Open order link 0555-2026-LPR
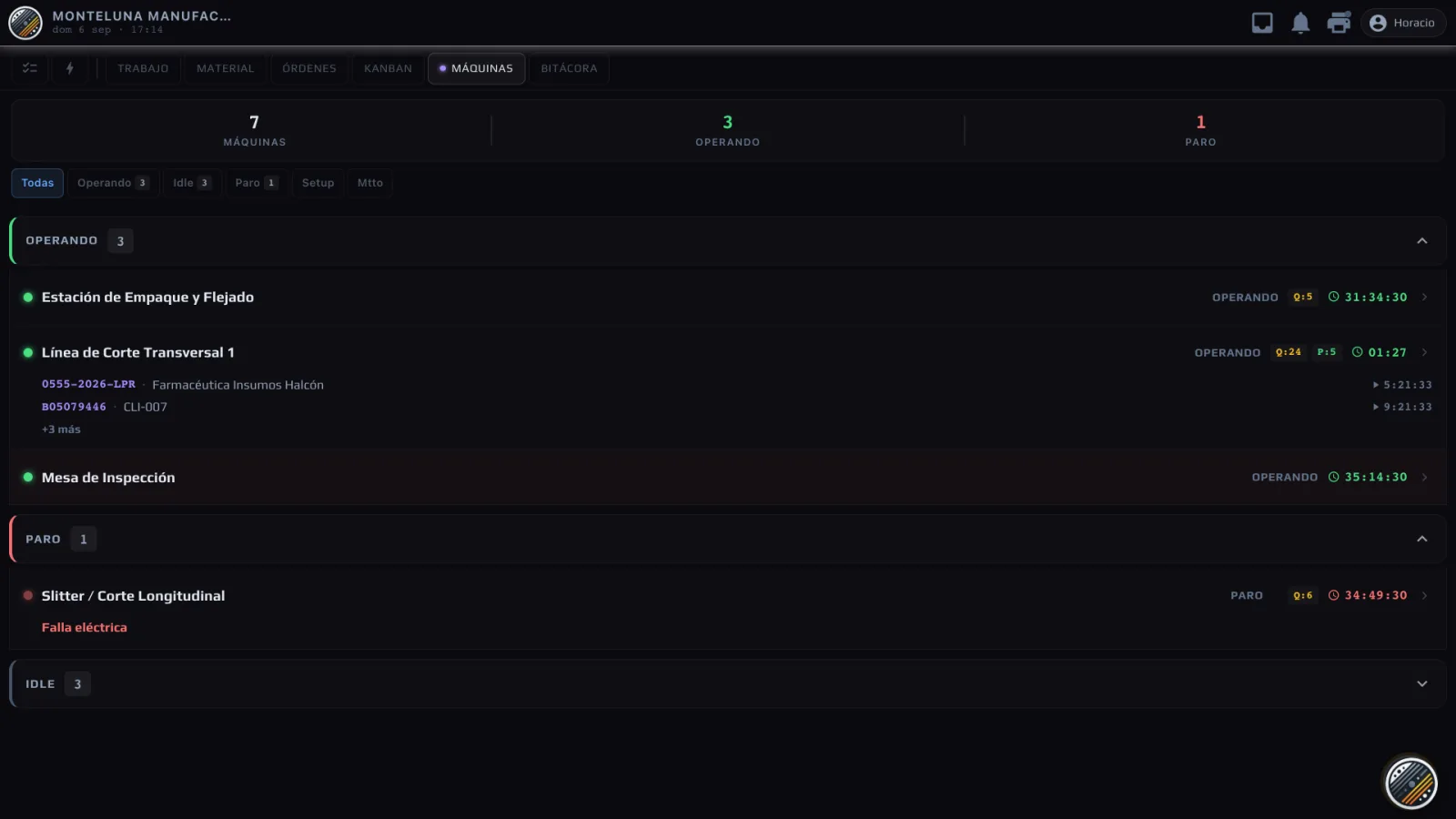The height and width of the screenshot is (819, 1456). point(88,385)
